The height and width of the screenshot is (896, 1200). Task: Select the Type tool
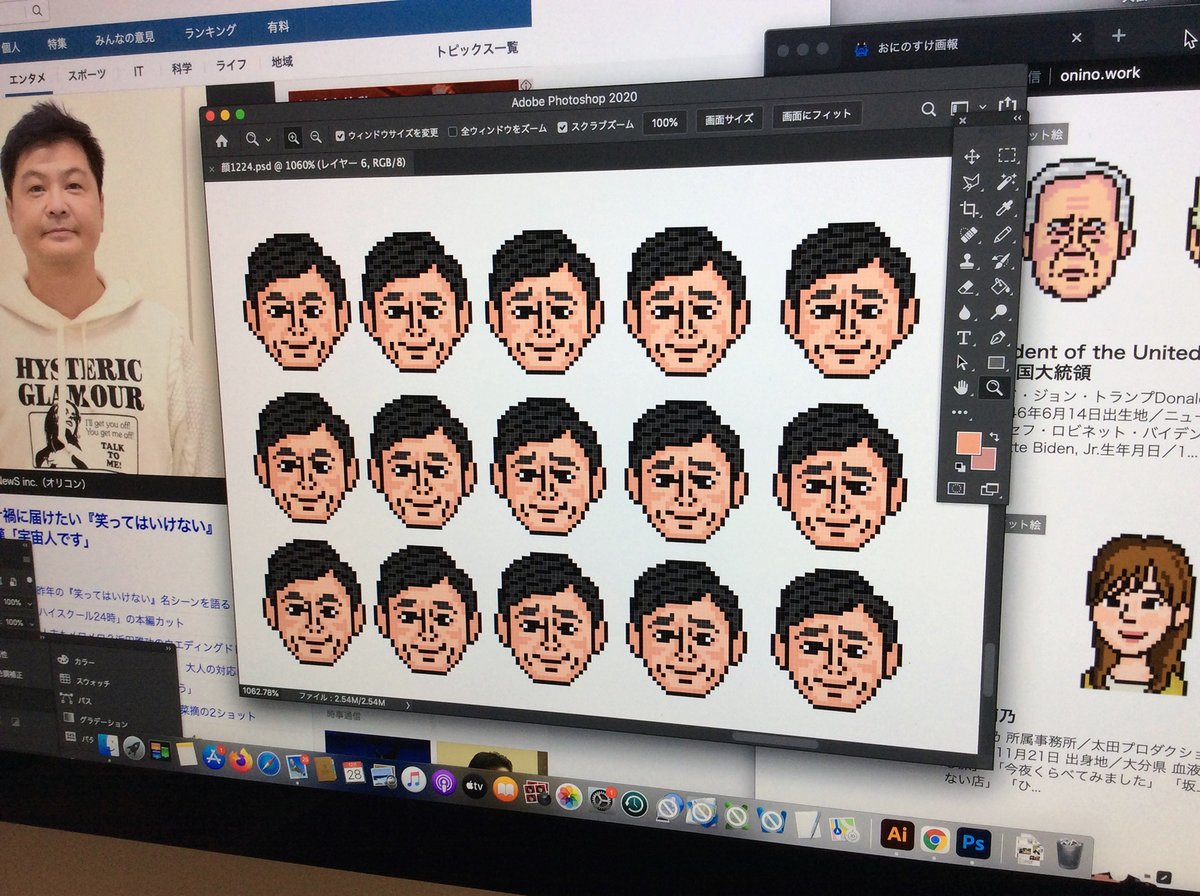[964, 338]
